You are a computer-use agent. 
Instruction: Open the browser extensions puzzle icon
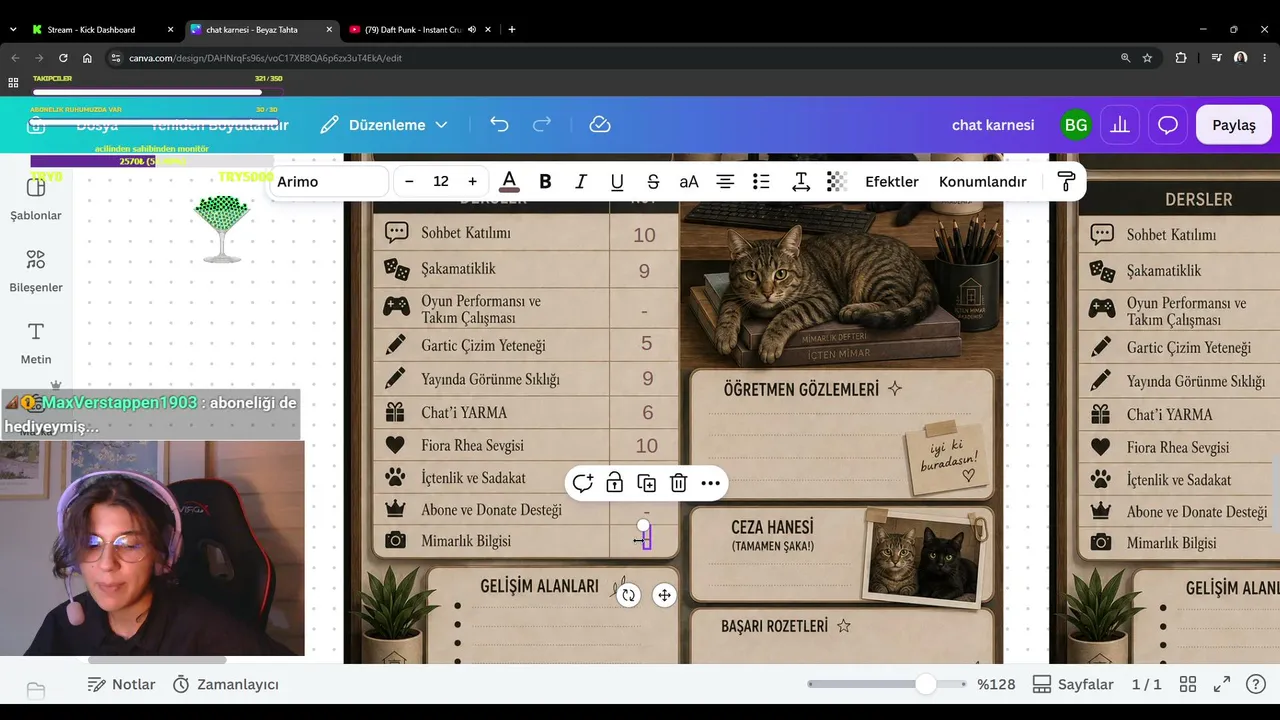point(1181,58)
